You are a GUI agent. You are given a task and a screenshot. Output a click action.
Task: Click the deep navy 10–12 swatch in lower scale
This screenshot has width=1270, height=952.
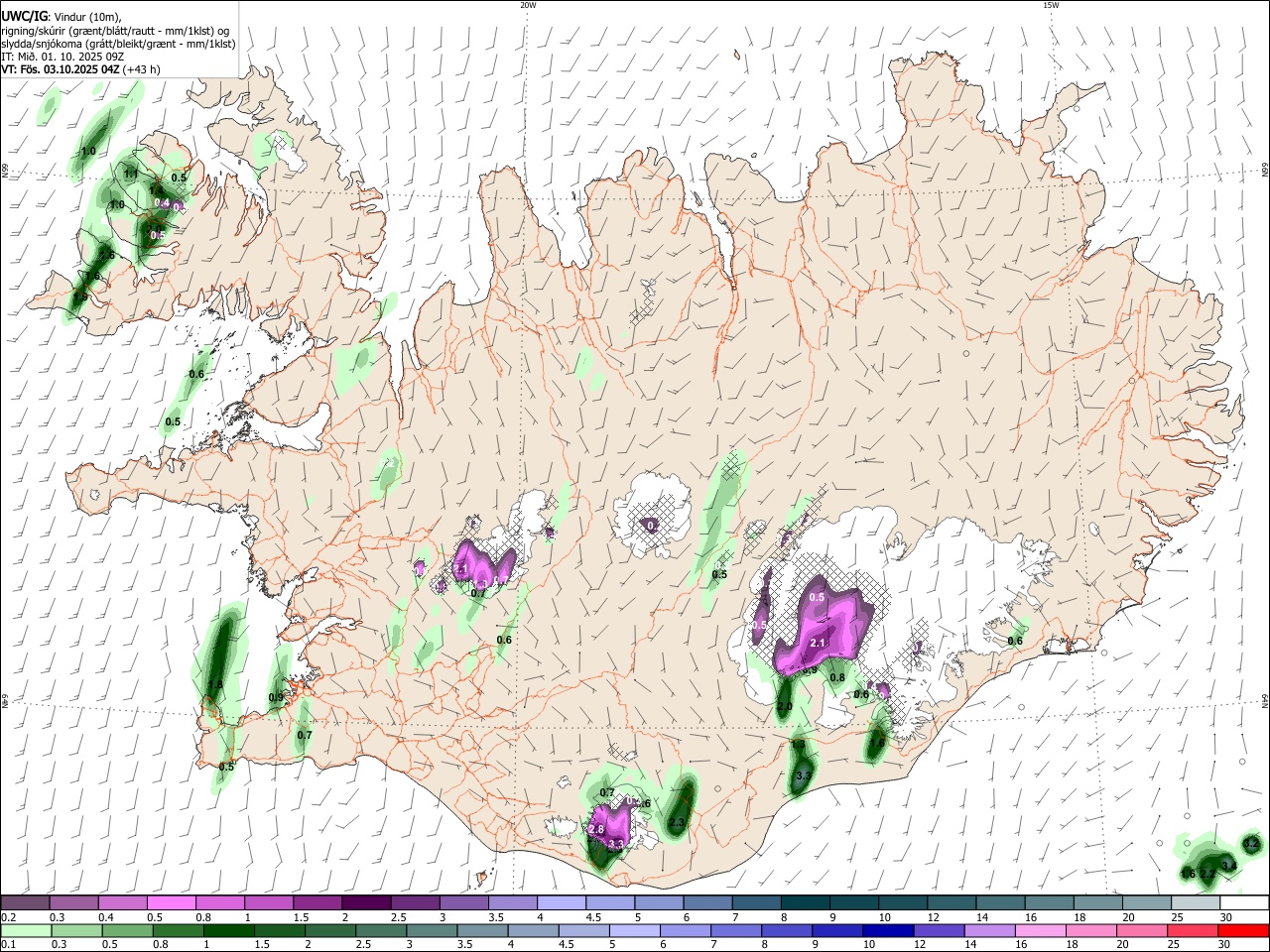888,930
